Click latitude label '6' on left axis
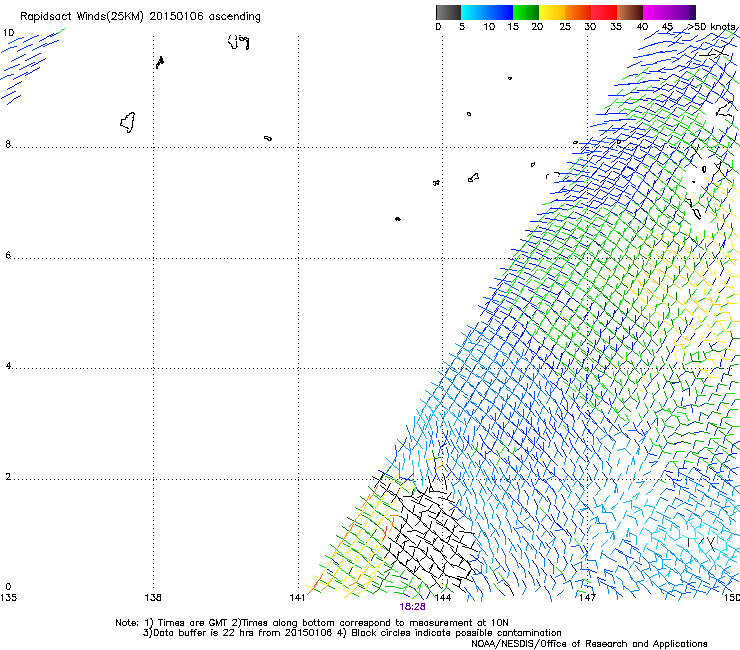This screenshot has height=650, width=740. [8, 255]
